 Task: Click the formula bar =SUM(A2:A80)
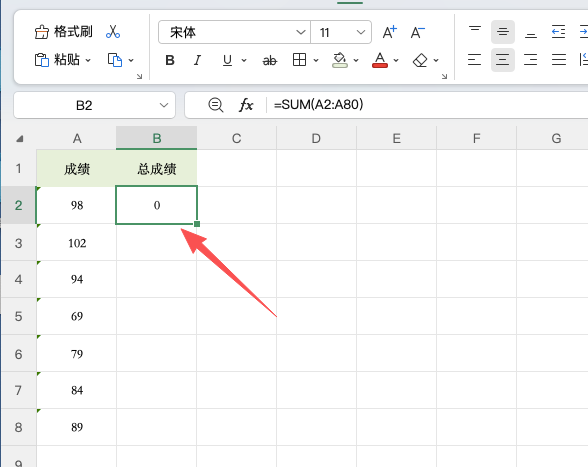428,105
